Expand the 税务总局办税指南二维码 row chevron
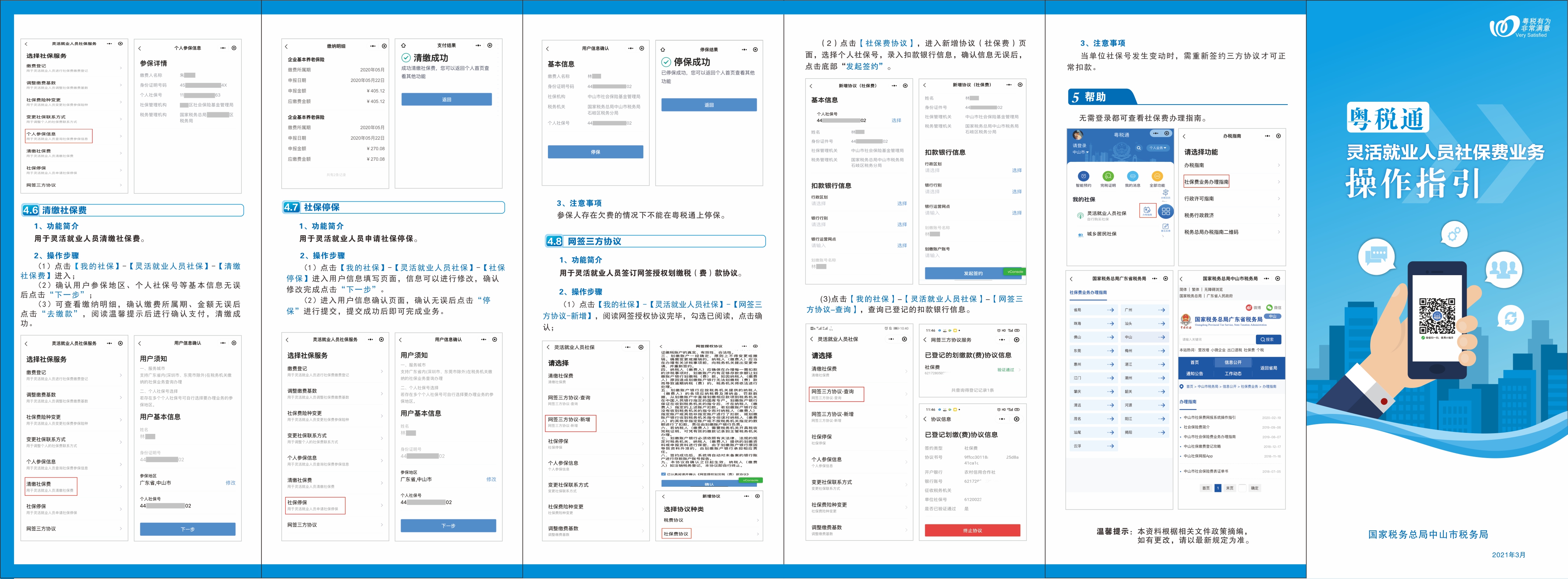Image resolution: width=1568 pixels, height=579 pixels. point(1279,232)
